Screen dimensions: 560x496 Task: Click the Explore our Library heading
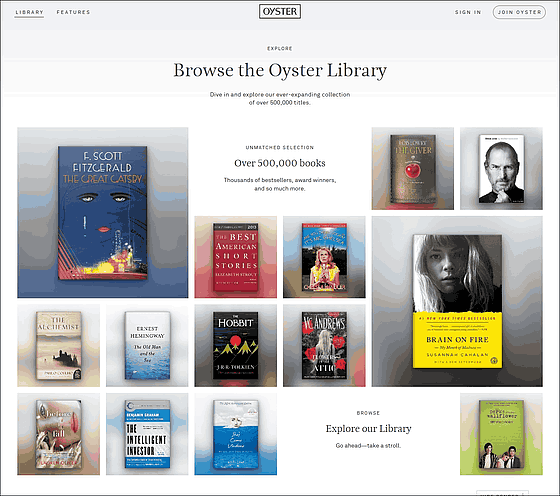[368, 429]
